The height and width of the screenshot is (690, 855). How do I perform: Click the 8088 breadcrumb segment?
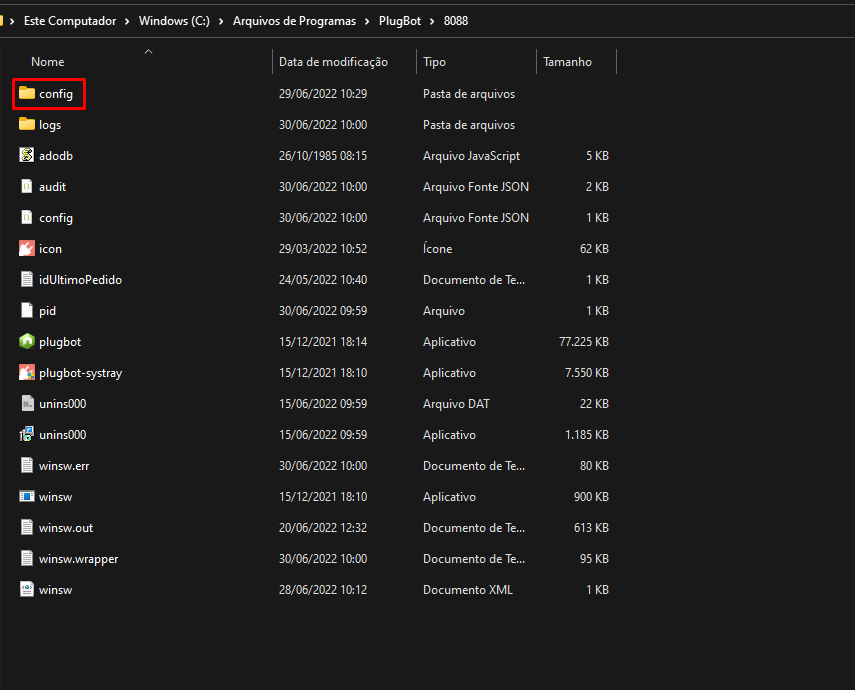tap(456, 21)
